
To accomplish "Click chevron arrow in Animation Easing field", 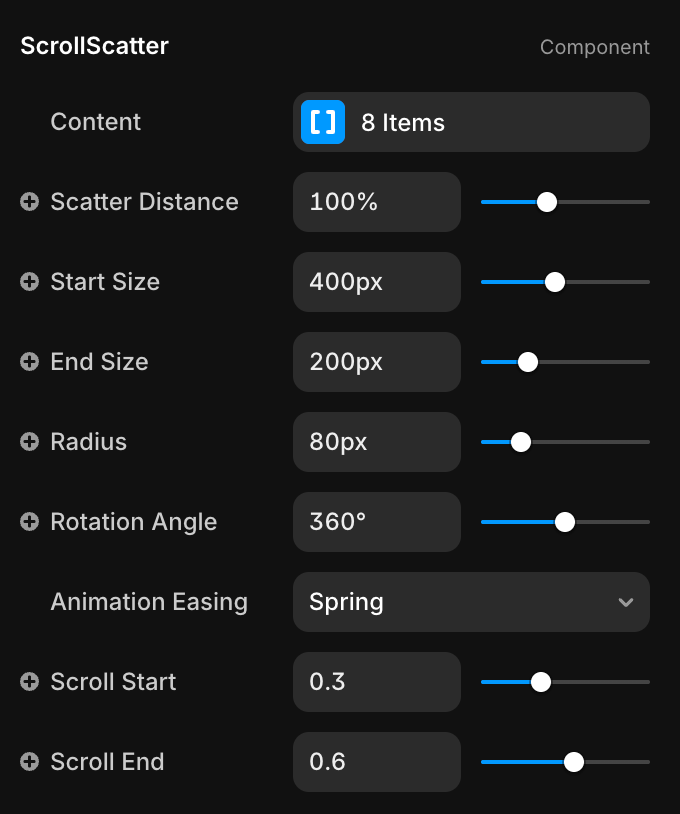I will (626, 602).
